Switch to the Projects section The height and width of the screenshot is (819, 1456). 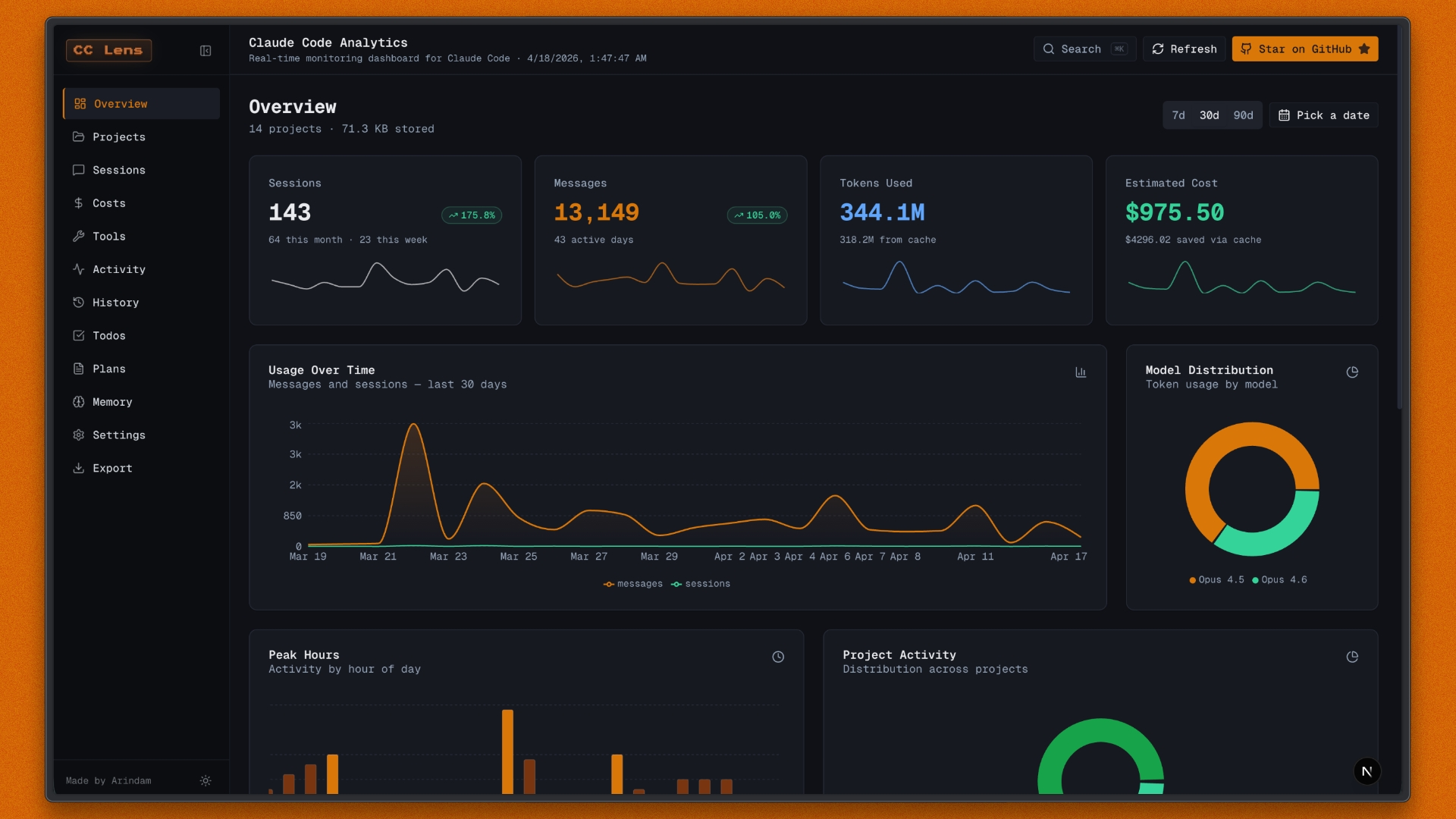click(x=118, y=137)
